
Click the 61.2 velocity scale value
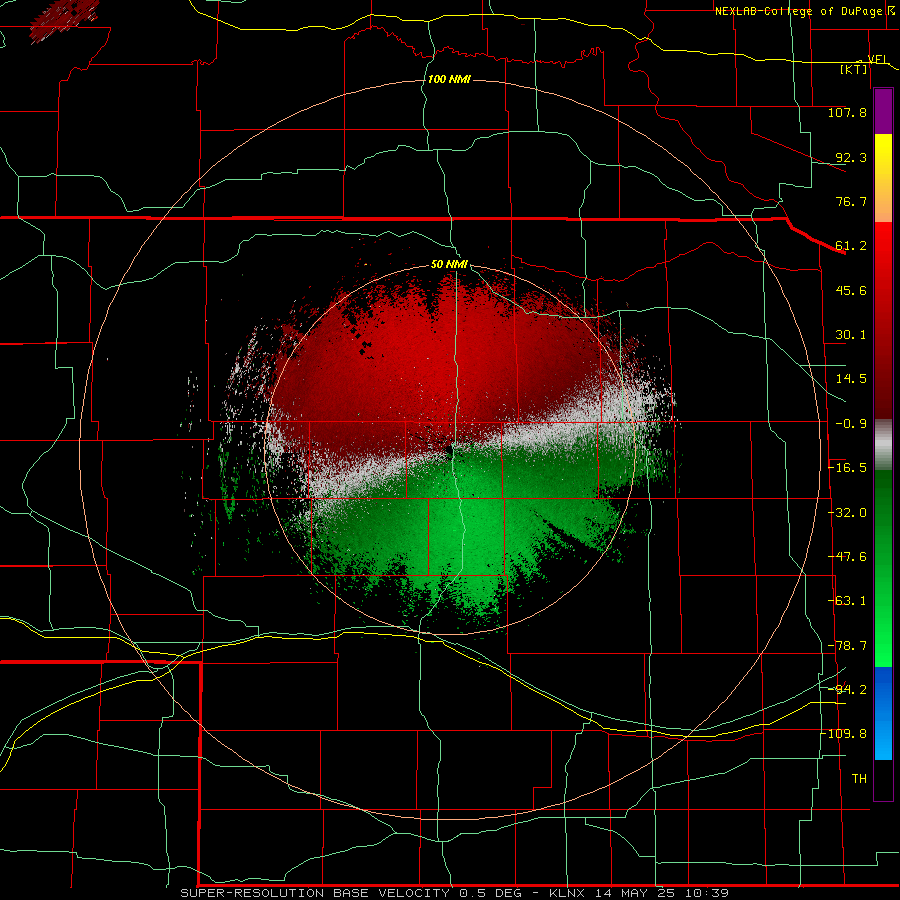[851, 246]
